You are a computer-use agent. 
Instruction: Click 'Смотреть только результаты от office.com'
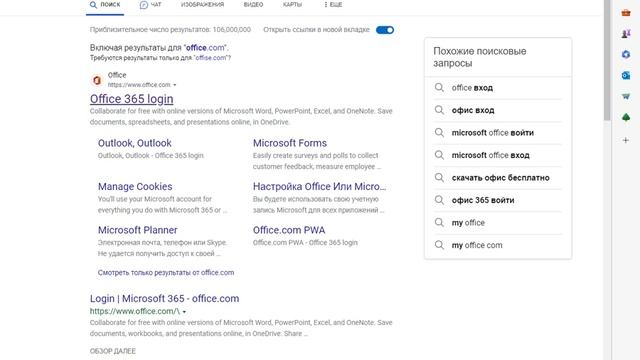(x=166, y=272)
